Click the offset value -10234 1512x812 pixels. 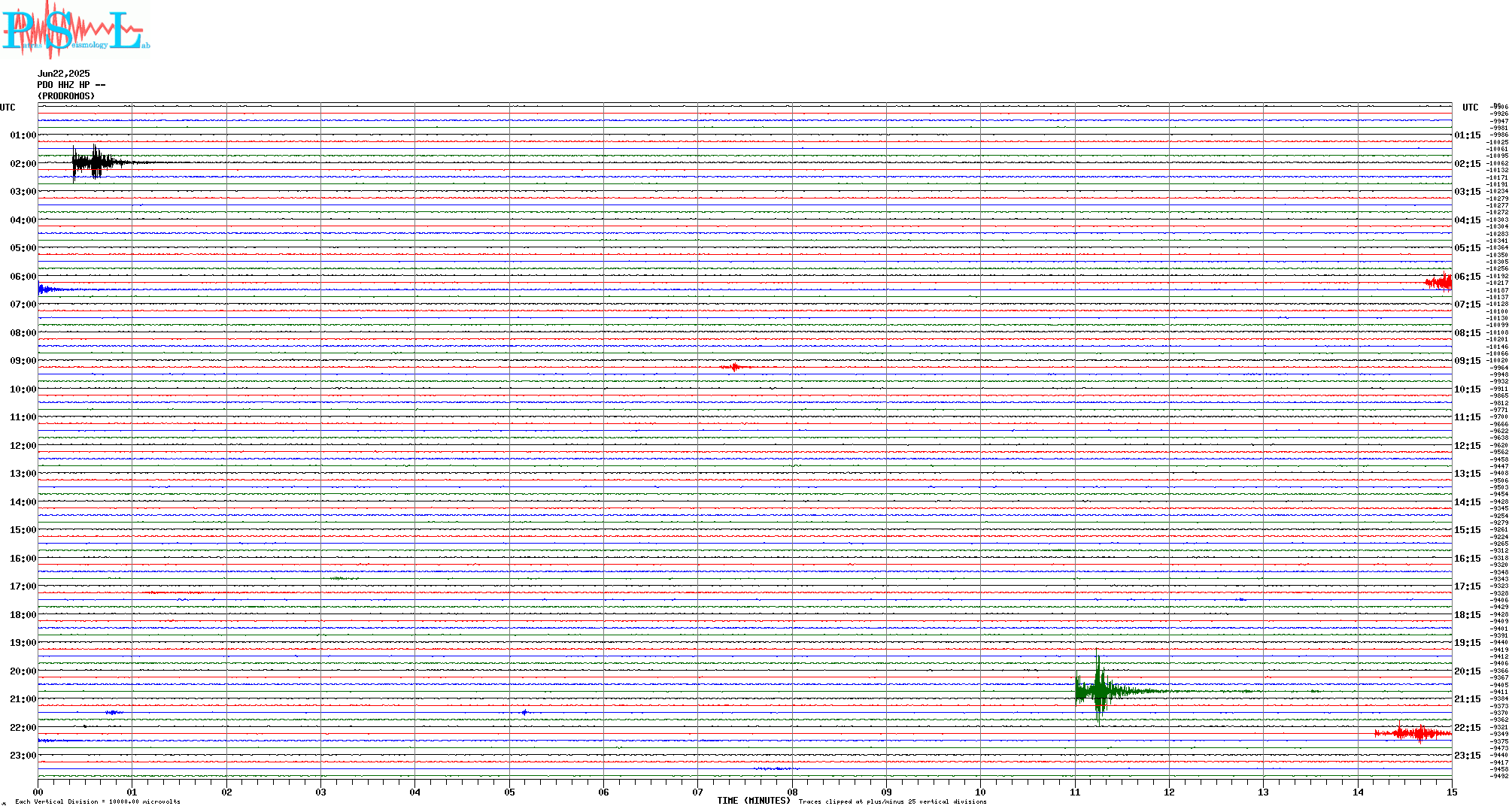point(1498,191)
